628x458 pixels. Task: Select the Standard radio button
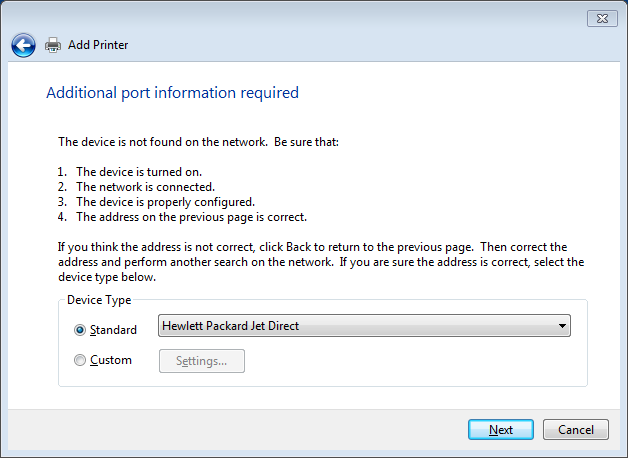[x=80, y=330]
